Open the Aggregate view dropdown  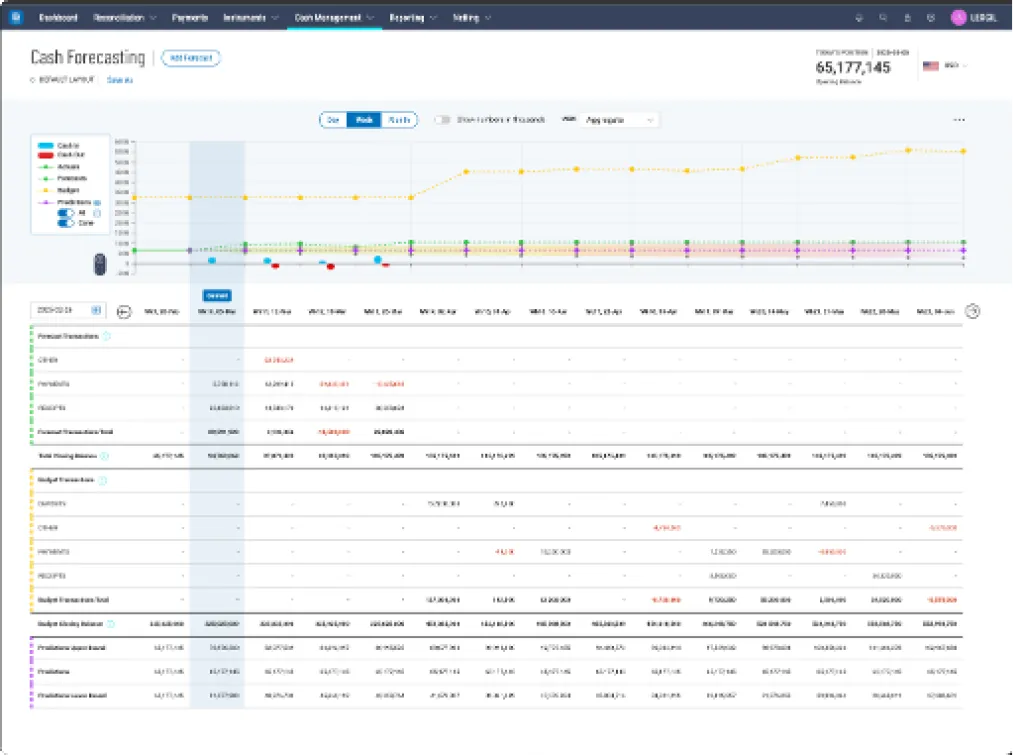pos(620,120)
